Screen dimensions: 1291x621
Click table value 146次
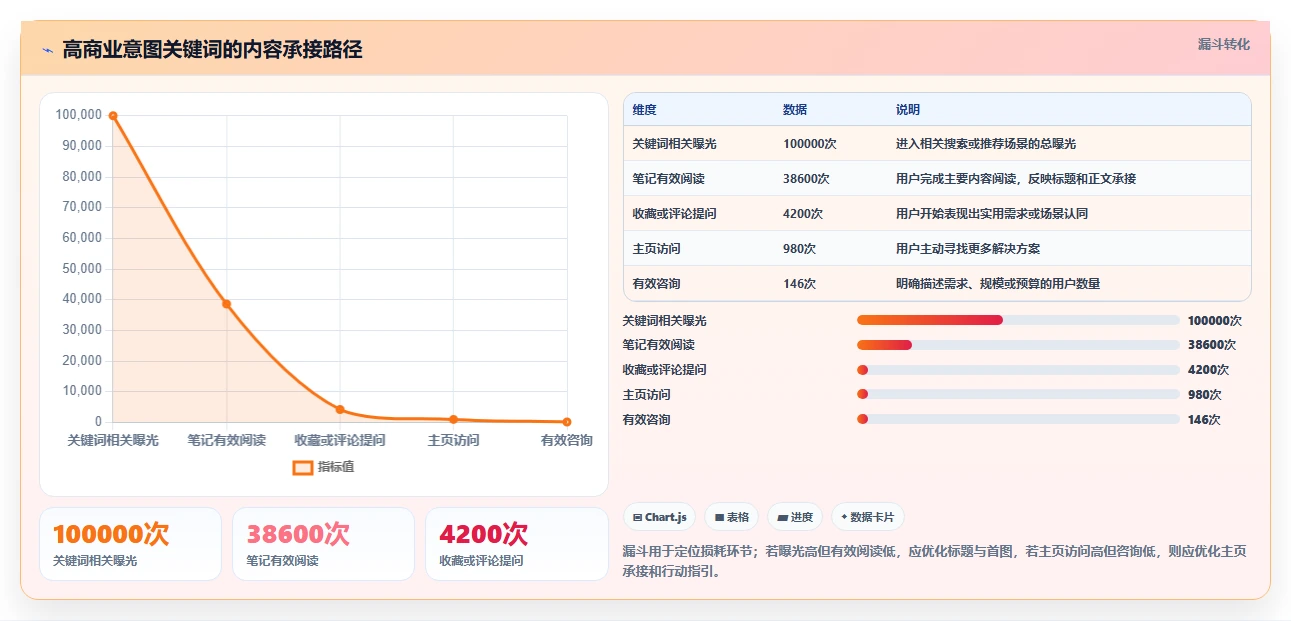(800, 284)
